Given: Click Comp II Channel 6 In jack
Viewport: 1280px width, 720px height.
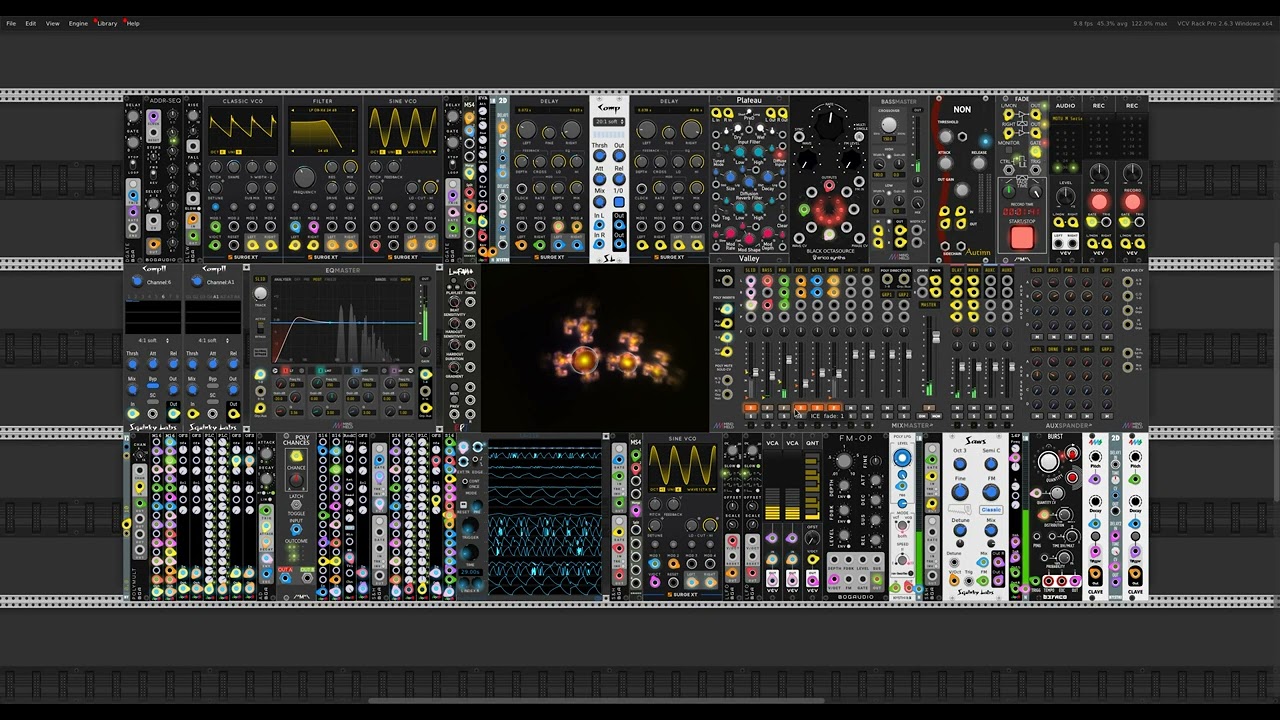Looking at the screenshot, I should tap(133, 414).
